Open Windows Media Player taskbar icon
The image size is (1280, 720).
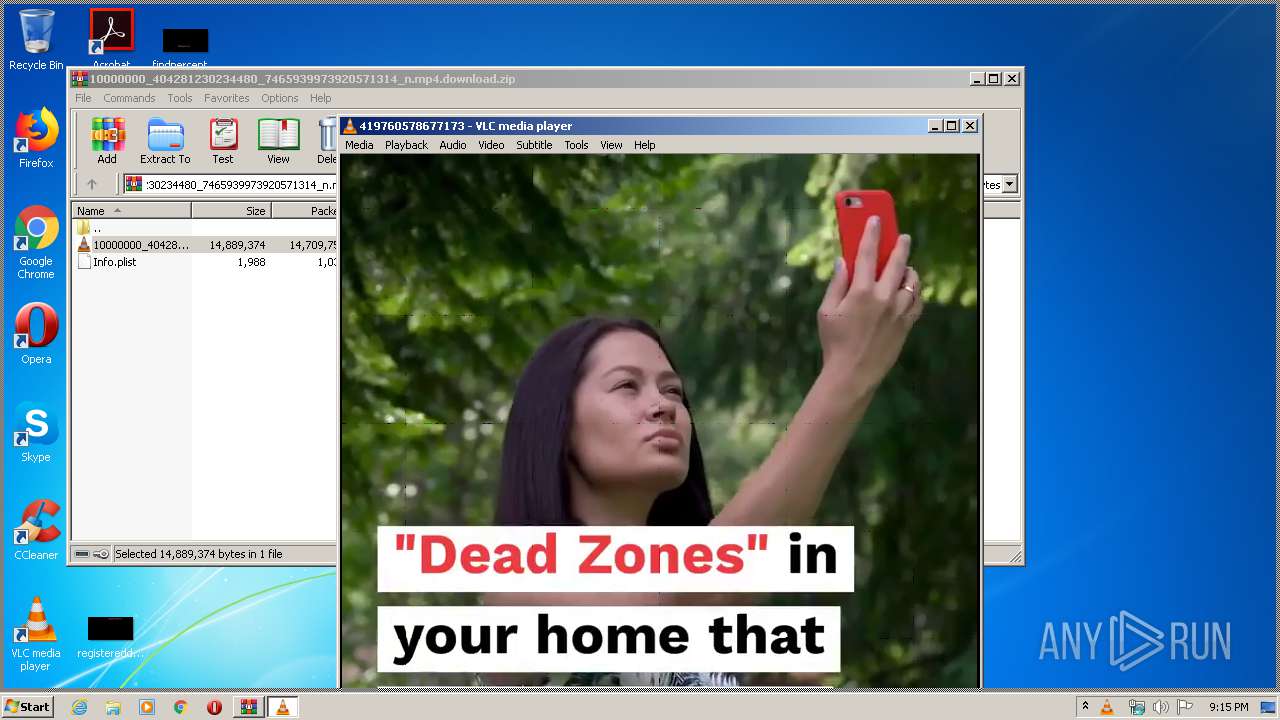click(x=147, y=707)
